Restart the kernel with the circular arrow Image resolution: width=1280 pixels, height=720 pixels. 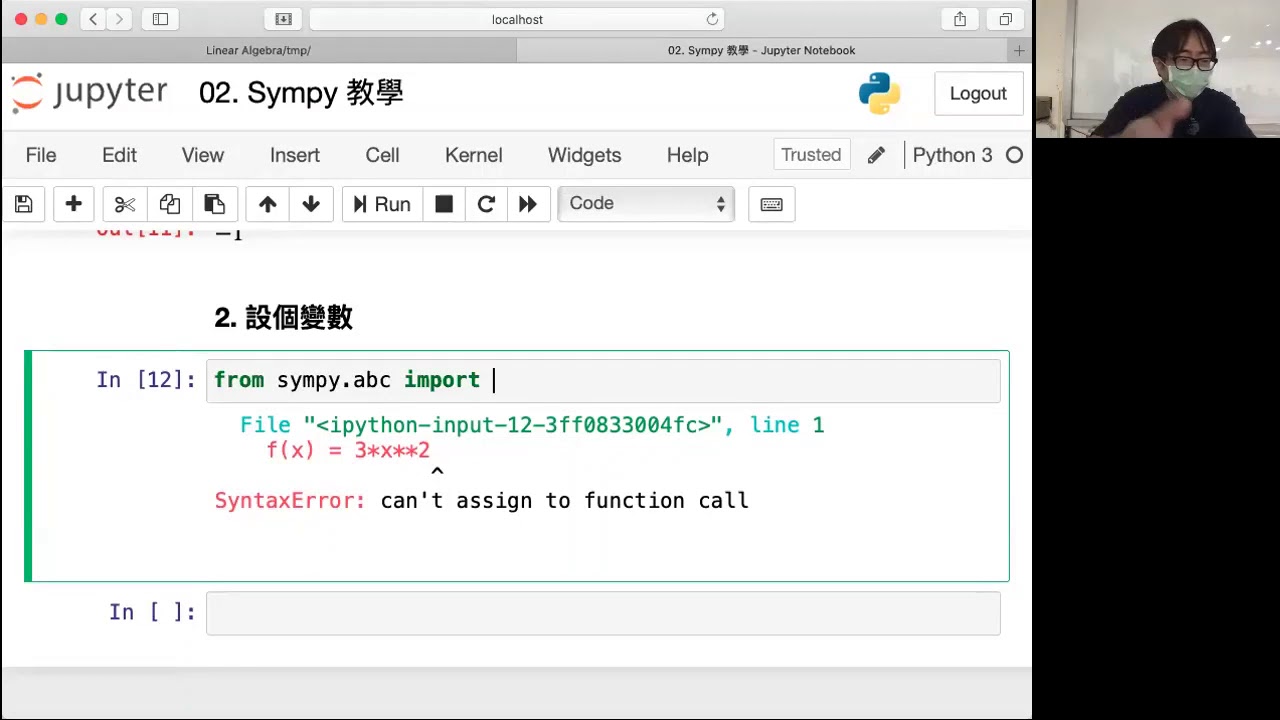tap(486, 204)
